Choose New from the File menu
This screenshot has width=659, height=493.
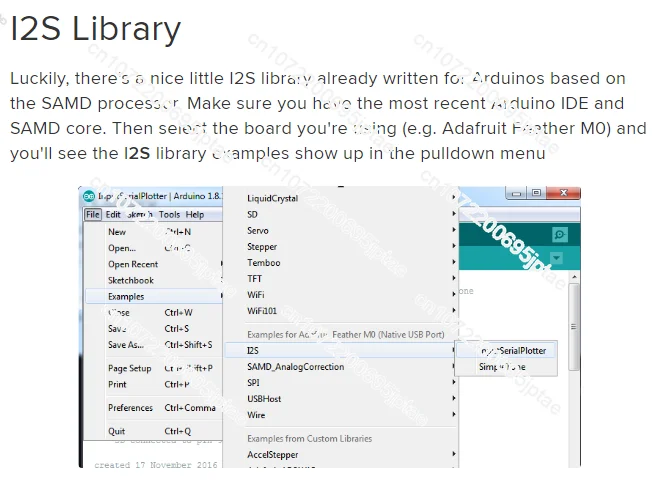(x=153, y=232)
